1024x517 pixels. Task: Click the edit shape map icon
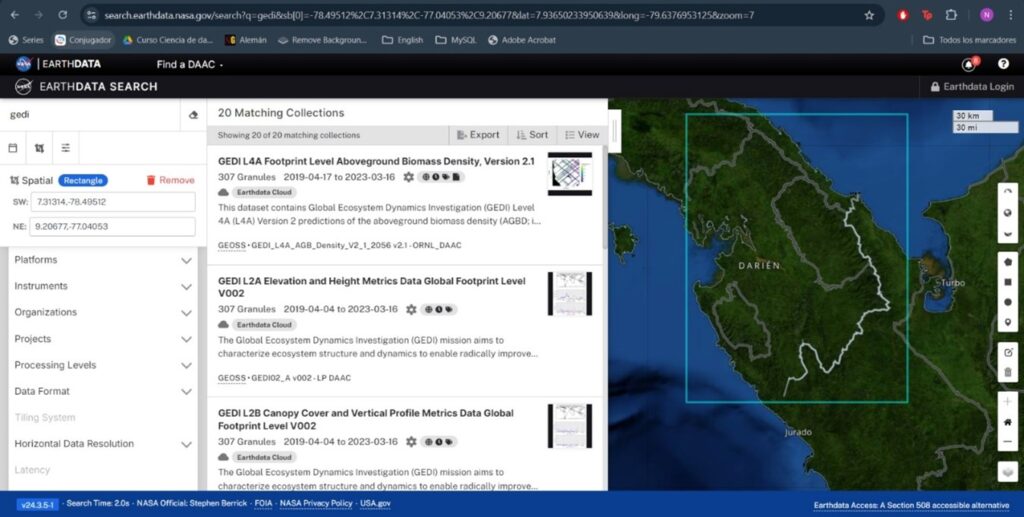click(x=1007, y=352)
